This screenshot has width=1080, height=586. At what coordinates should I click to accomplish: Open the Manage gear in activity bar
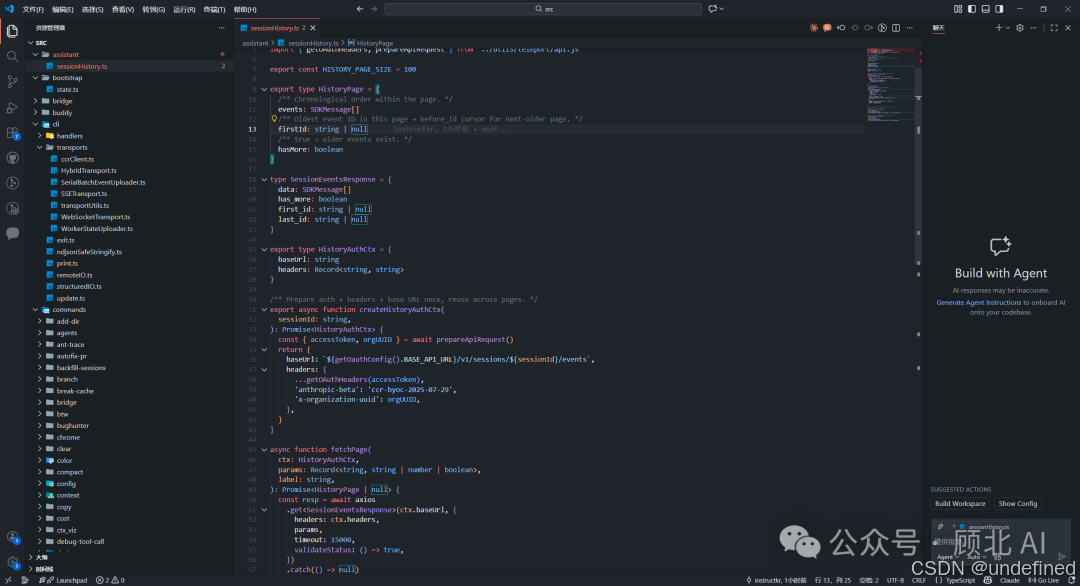[x=12, y=563]
